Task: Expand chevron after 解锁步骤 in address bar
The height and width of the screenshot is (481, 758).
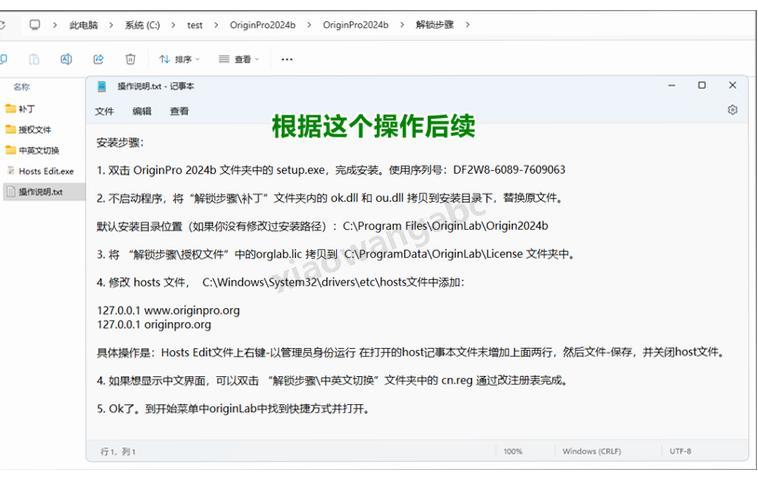Action: click(467, 24)
